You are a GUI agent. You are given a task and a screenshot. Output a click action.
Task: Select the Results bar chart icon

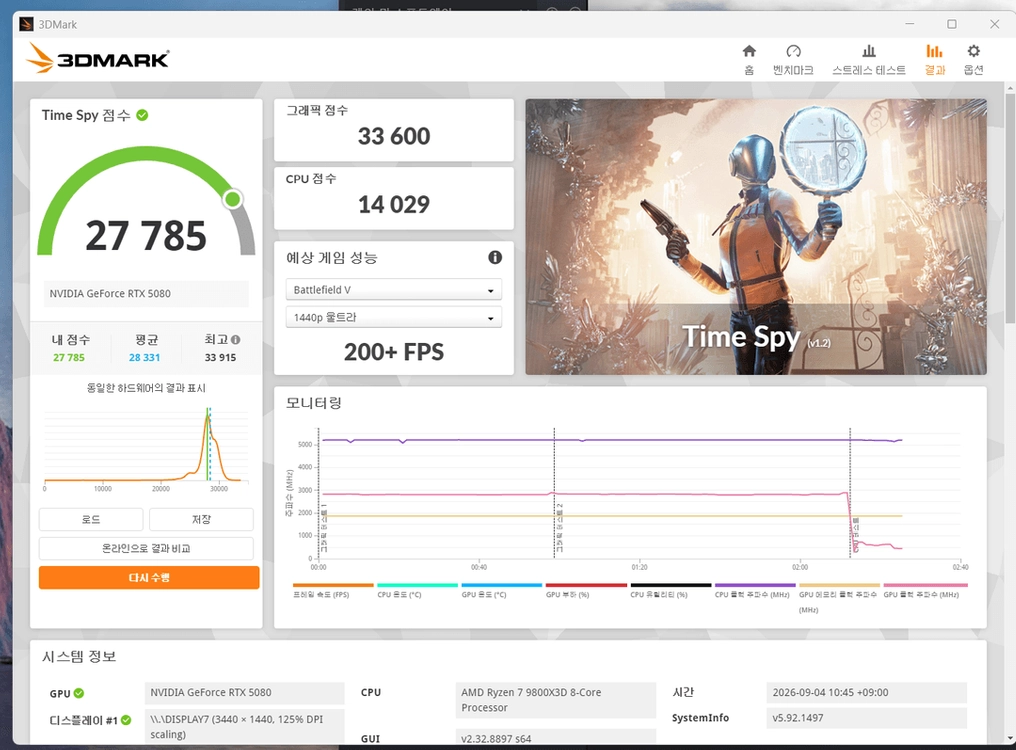coord(934,51)
